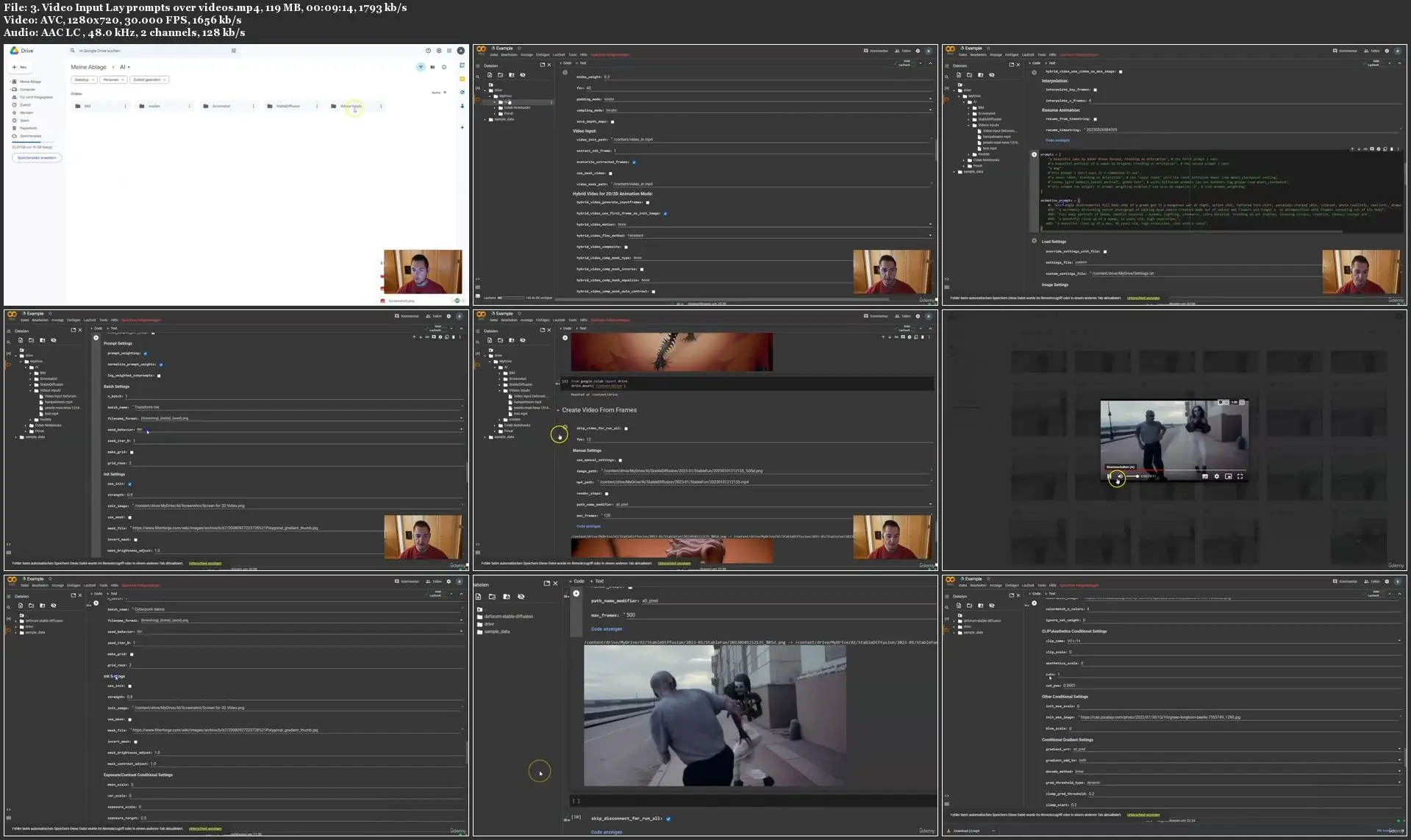1411x840 pixels.
Task: Open the Dateityp filter dropdown
Action: tap(84, 79)
